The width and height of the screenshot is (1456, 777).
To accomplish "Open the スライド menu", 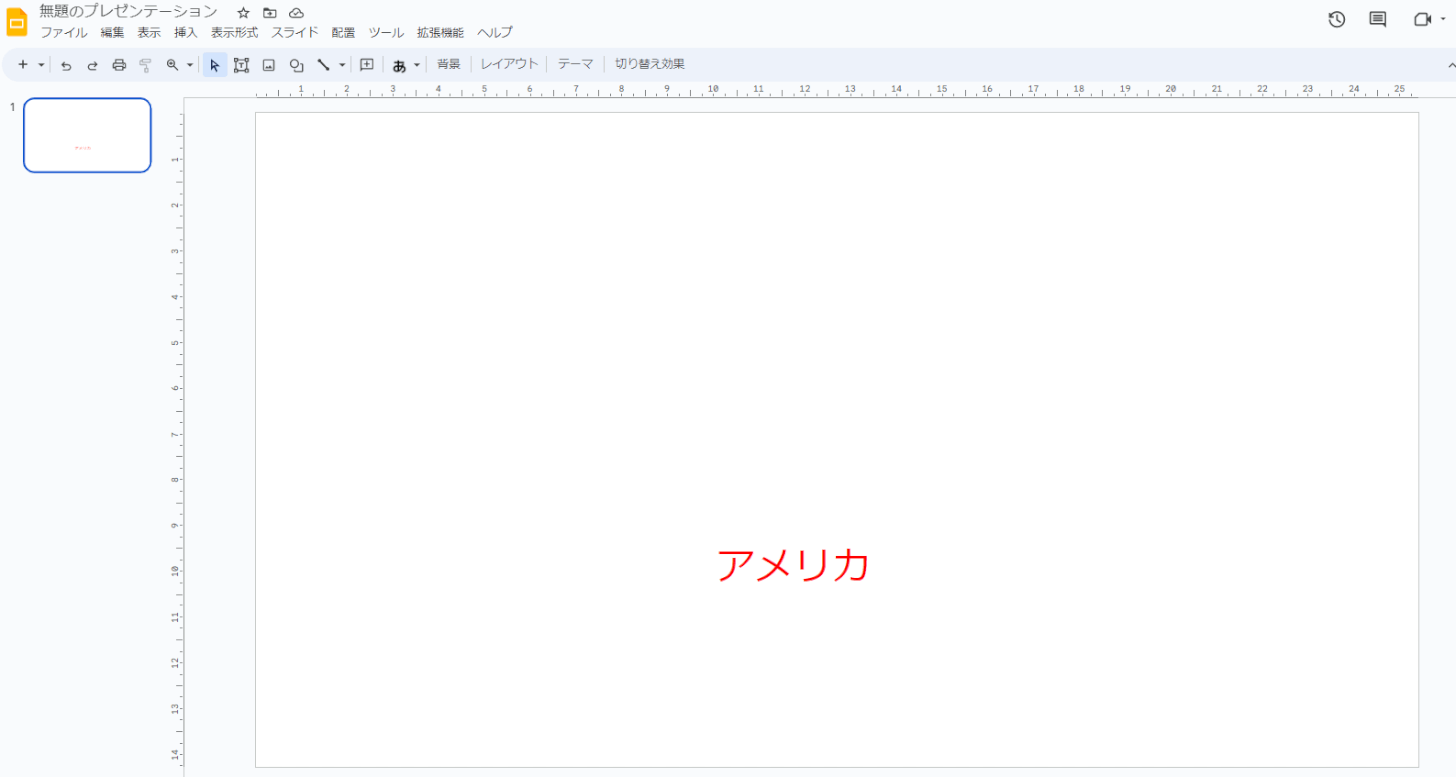I will (295, 33).
